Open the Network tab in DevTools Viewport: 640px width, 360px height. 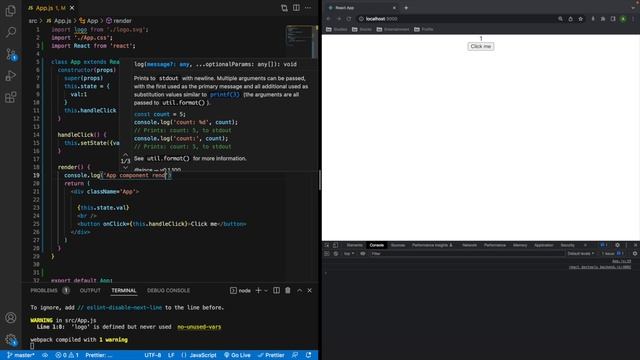pos(469,245)
